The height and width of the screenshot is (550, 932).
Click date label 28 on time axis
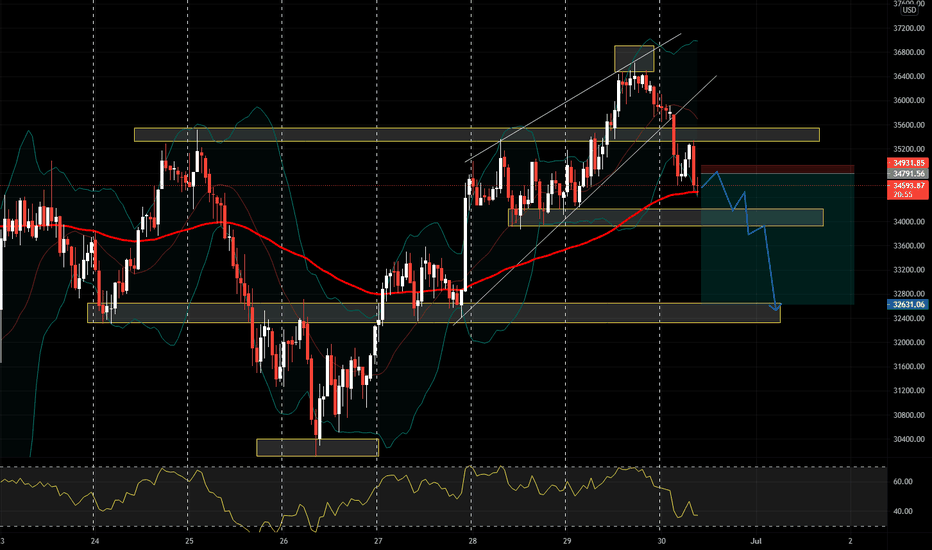coord(473,541)
